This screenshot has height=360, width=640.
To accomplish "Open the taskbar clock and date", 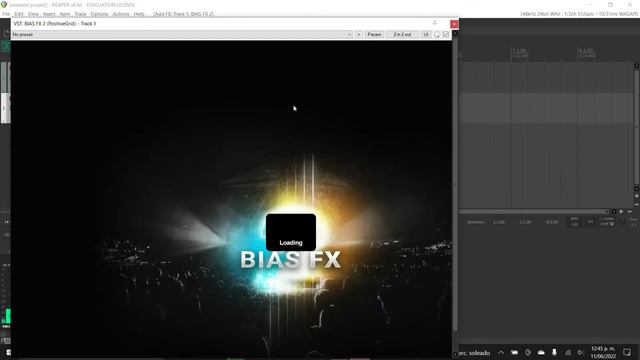I will point(603,352).
